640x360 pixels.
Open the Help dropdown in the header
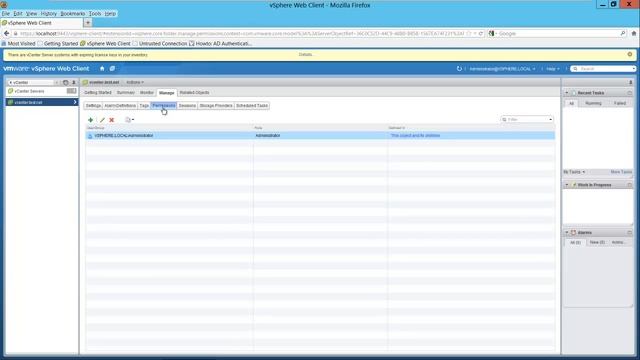click(553, 69)
